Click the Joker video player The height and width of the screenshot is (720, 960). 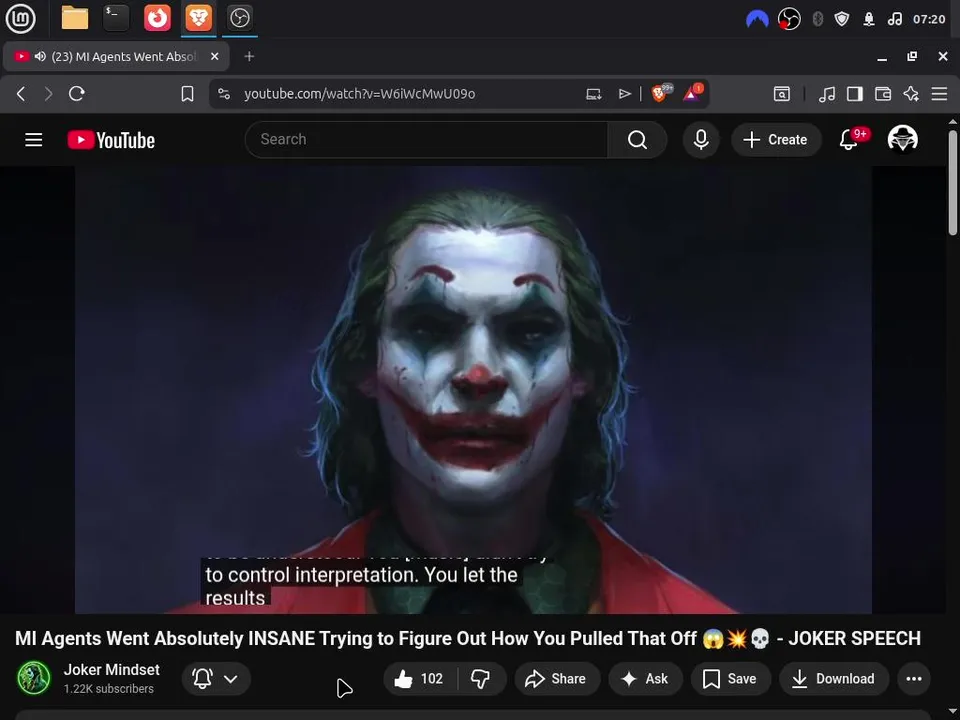(473, 389)
